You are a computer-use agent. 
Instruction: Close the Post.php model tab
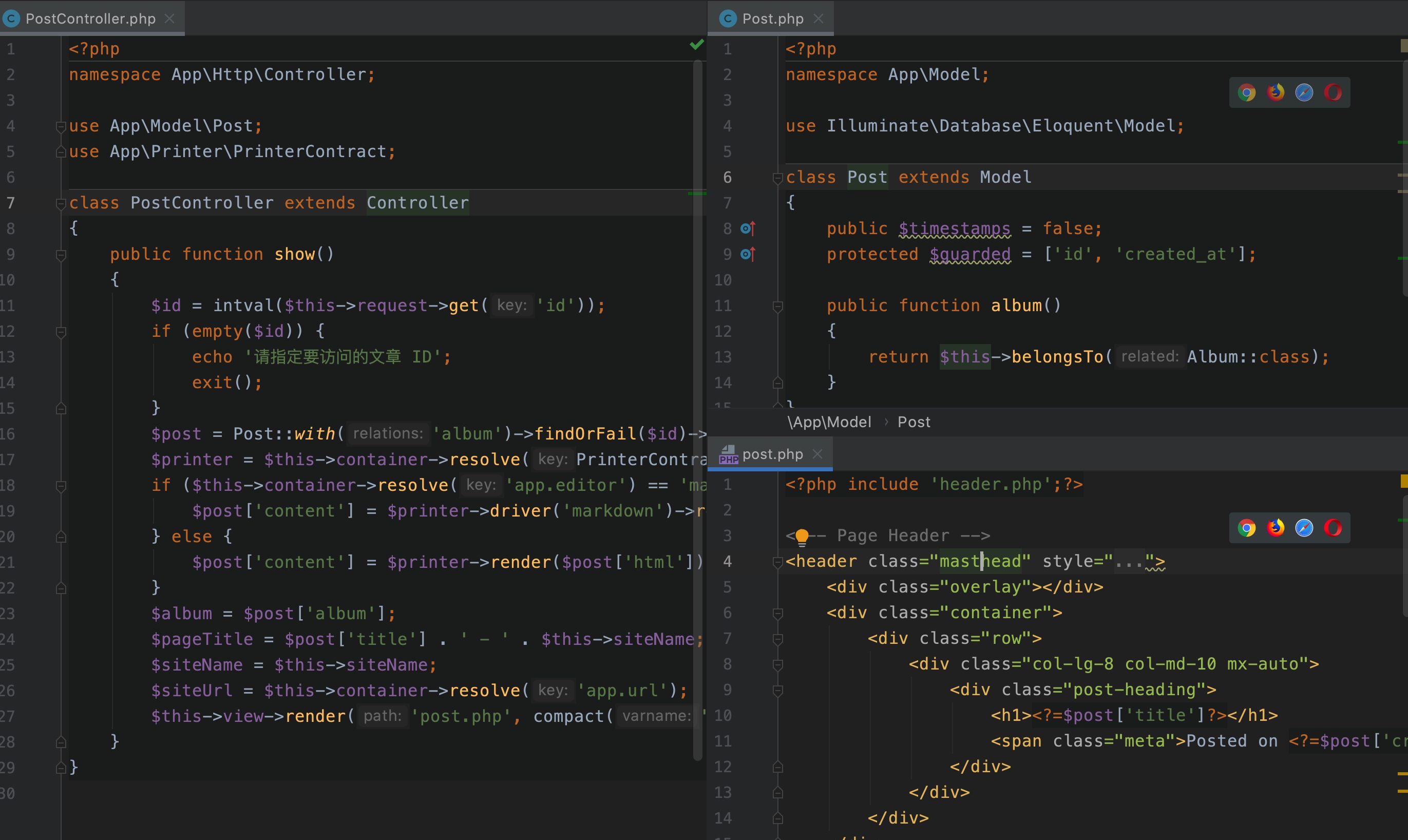tap(819, 18)
